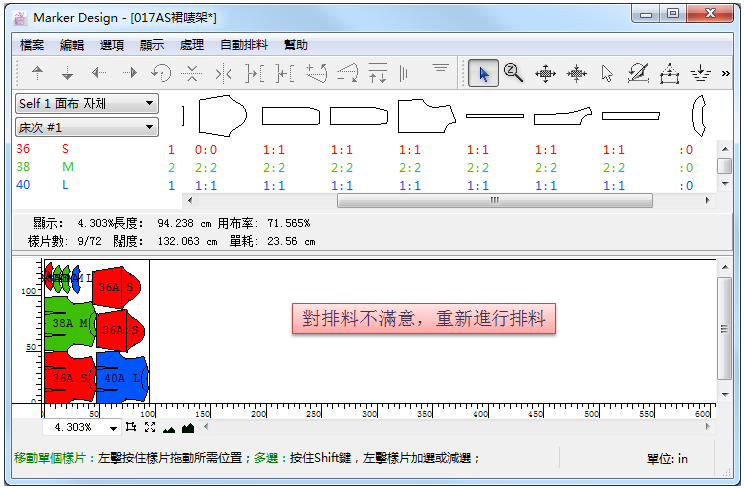The height and width of the screenshot is (489, 744).
Task: Click the move piece up arrow icon
Action: coord(38,73)
